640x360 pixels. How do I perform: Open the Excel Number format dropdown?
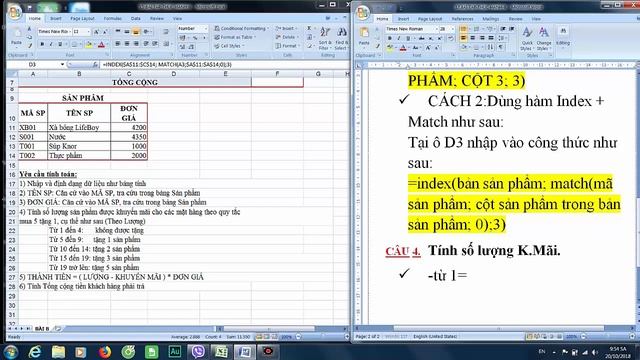pos(206,29)
